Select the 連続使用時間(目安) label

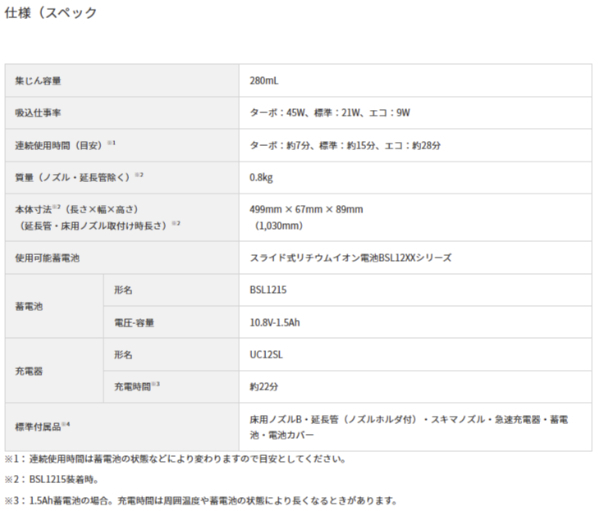[65, 145]
